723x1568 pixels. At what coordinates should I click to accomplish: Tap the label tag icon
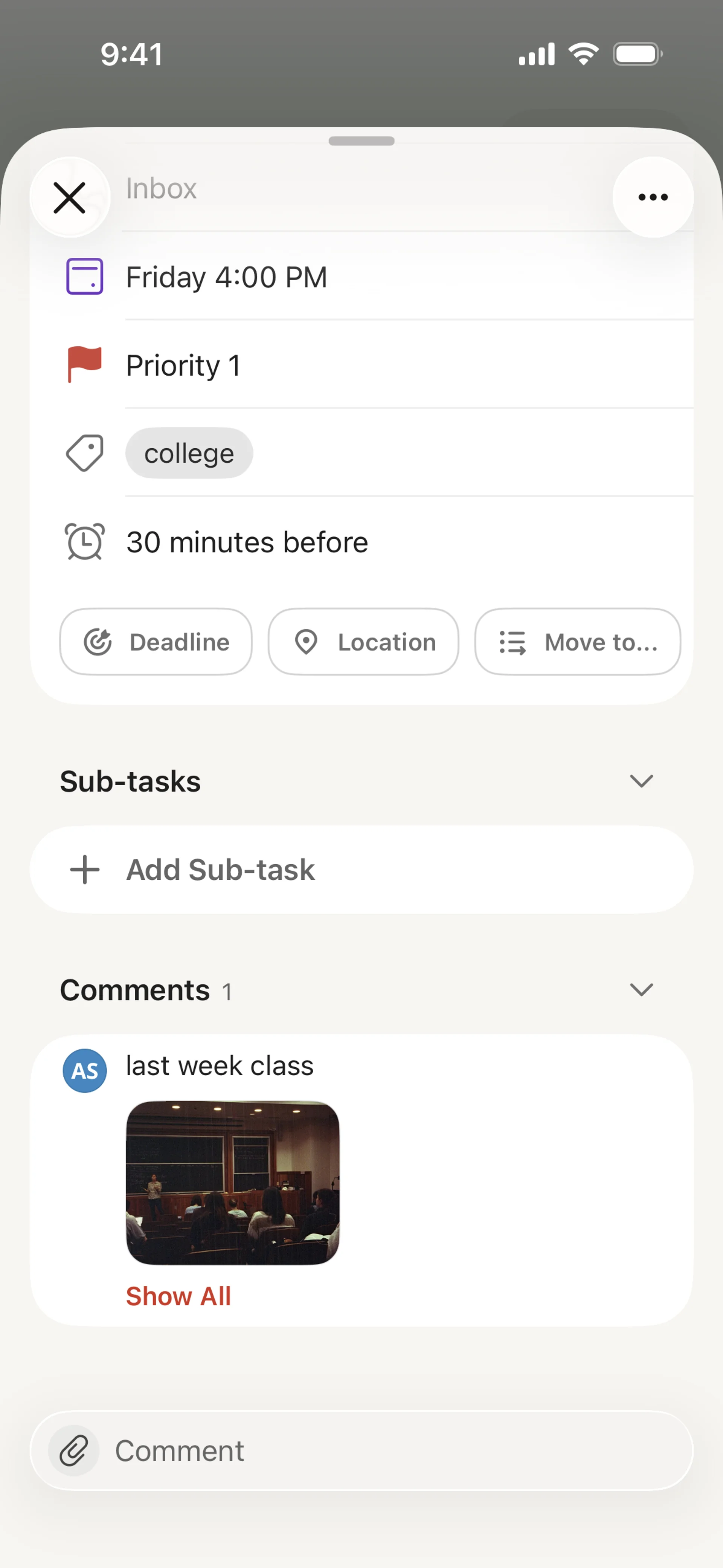(x=85, y=453)
